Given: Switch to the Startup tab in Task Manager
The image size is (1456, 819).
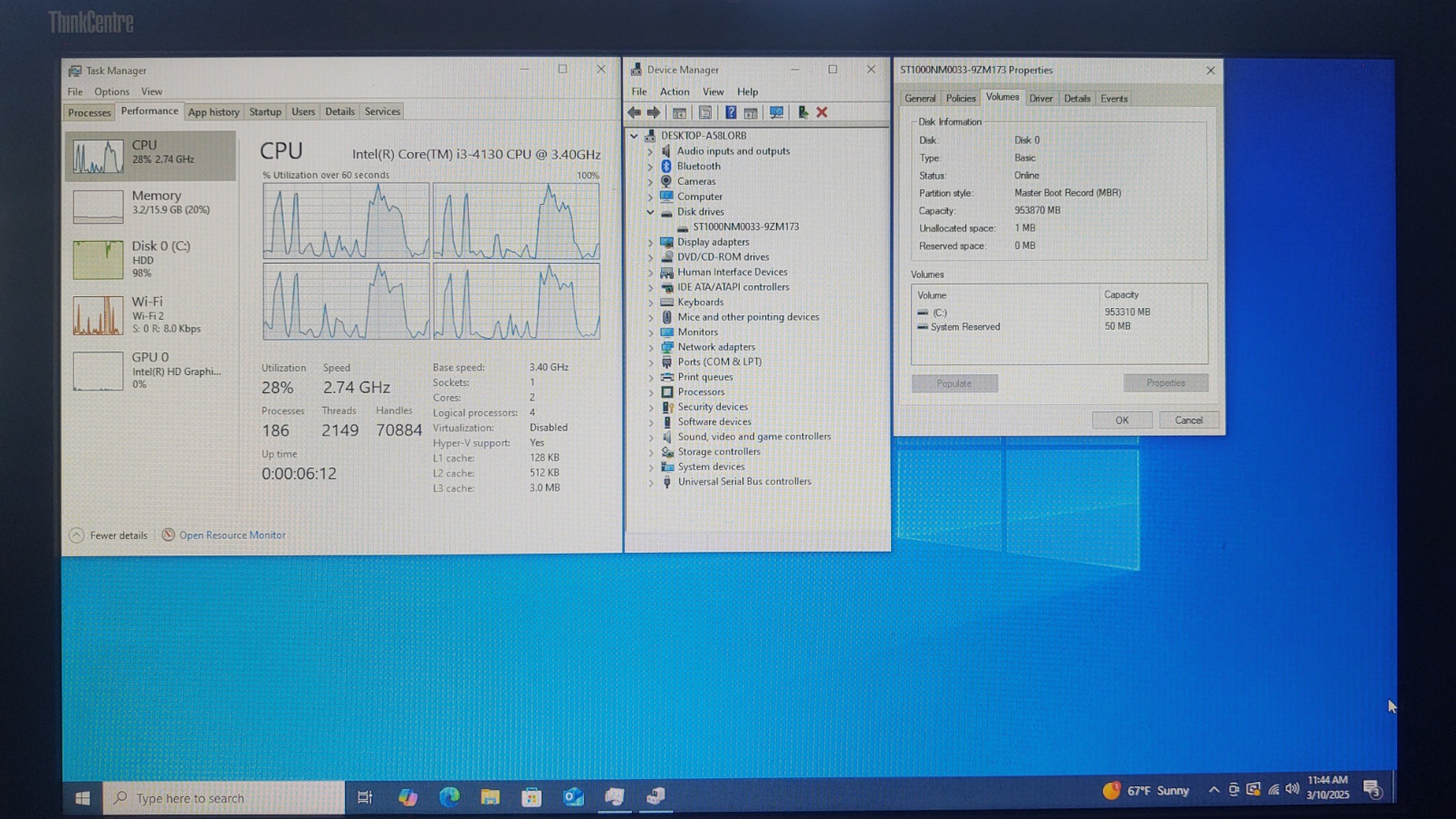Looking at the screenshot, I should coord(264,111).
